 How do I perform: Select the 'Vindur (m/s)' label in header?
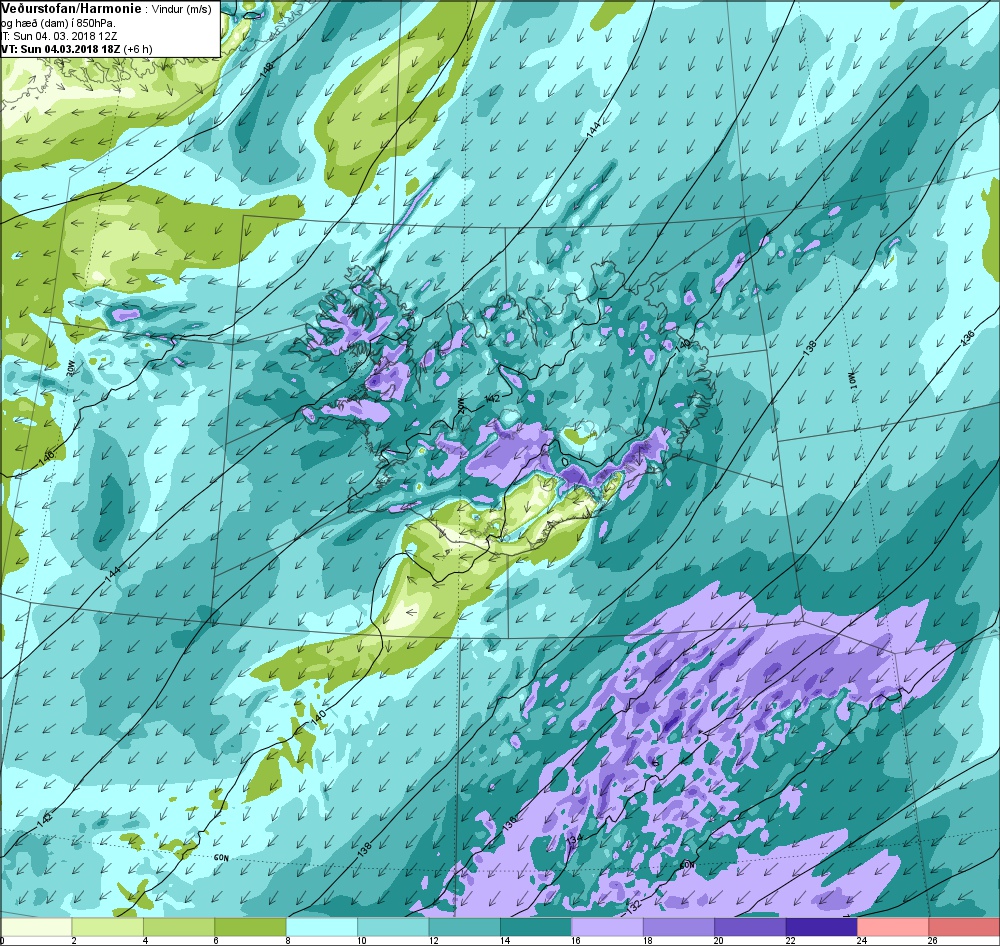(182, 10)
